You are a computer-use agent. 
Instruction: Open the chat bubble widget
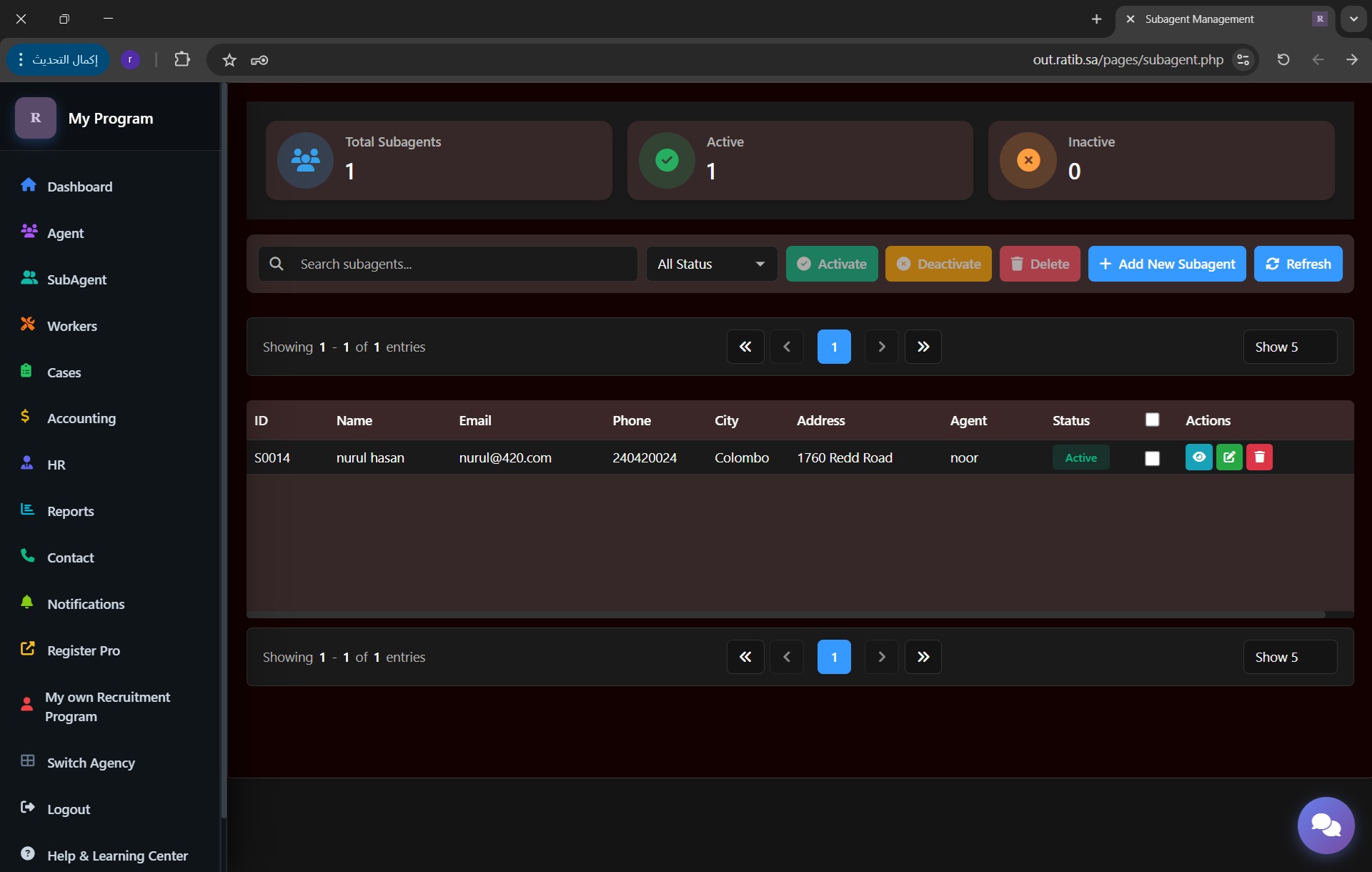1326,826
